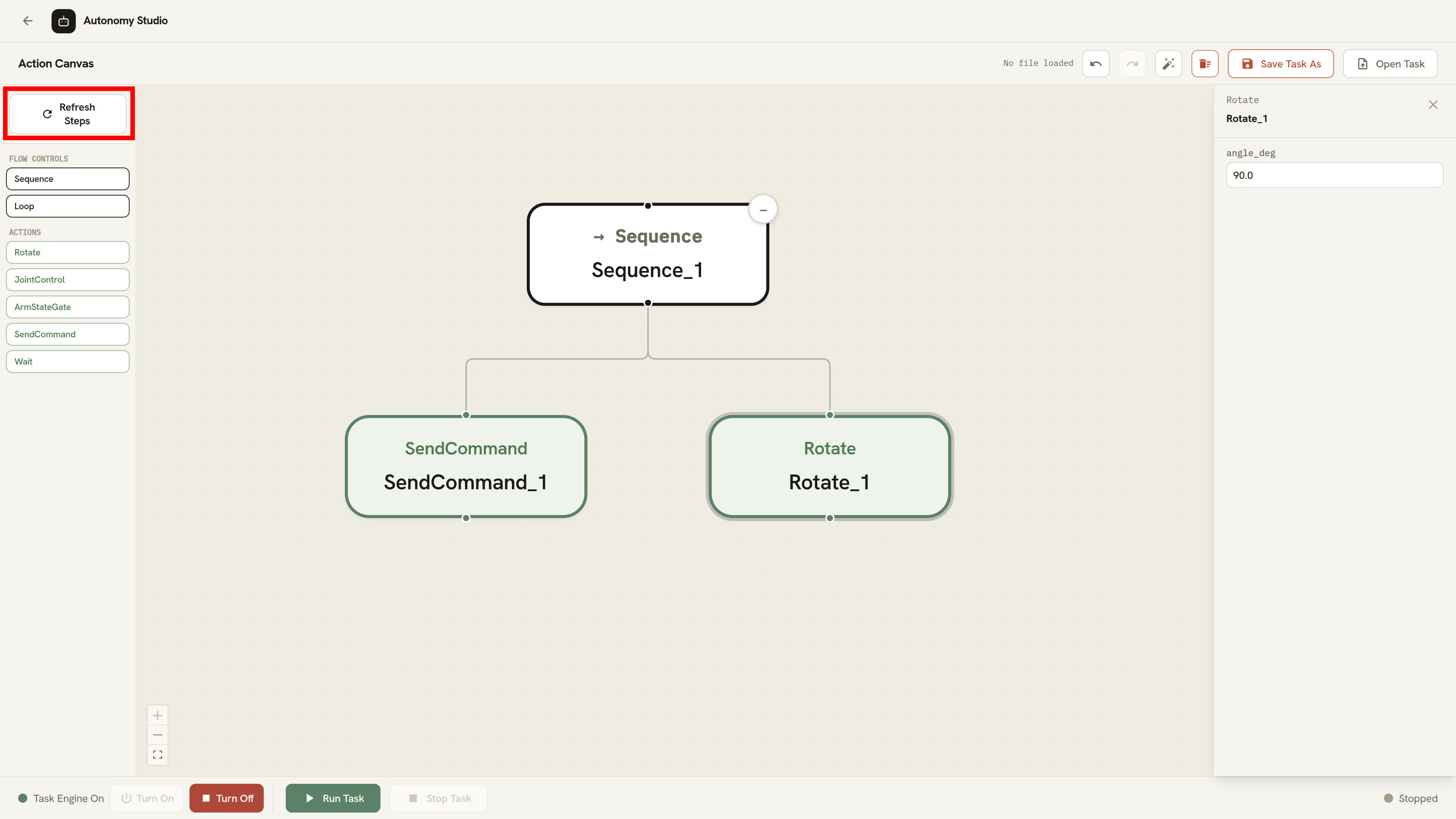Image resolution: width=1456 pixels, height=819 pixels.
Task: Zoom in on the canvas
Action: pyautogui.click(x=157, y=716)
